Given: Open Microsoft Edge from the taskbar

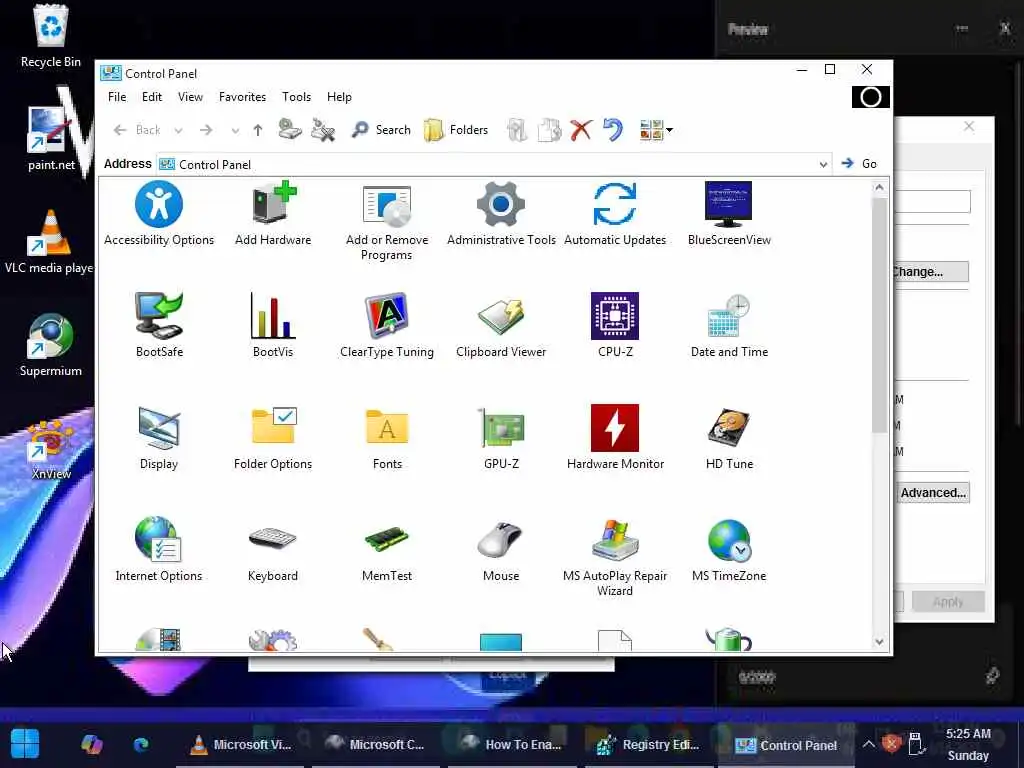Looking at the screenshot, I should click(x=140, y=744).
